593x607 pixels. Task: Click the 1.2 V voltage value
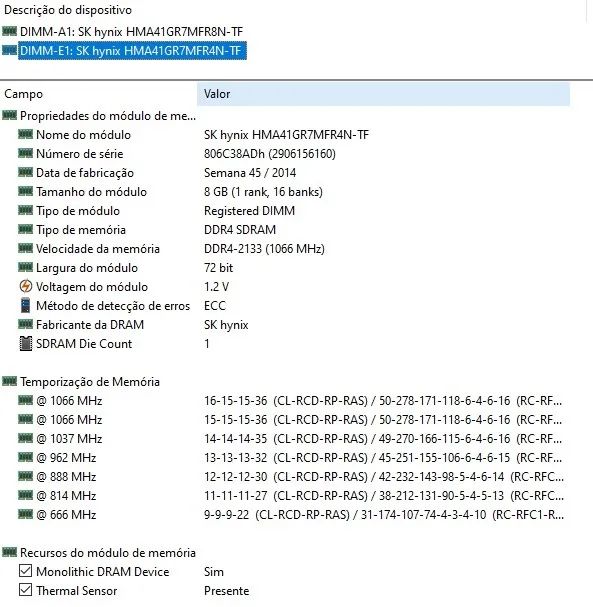pos(216,286)
